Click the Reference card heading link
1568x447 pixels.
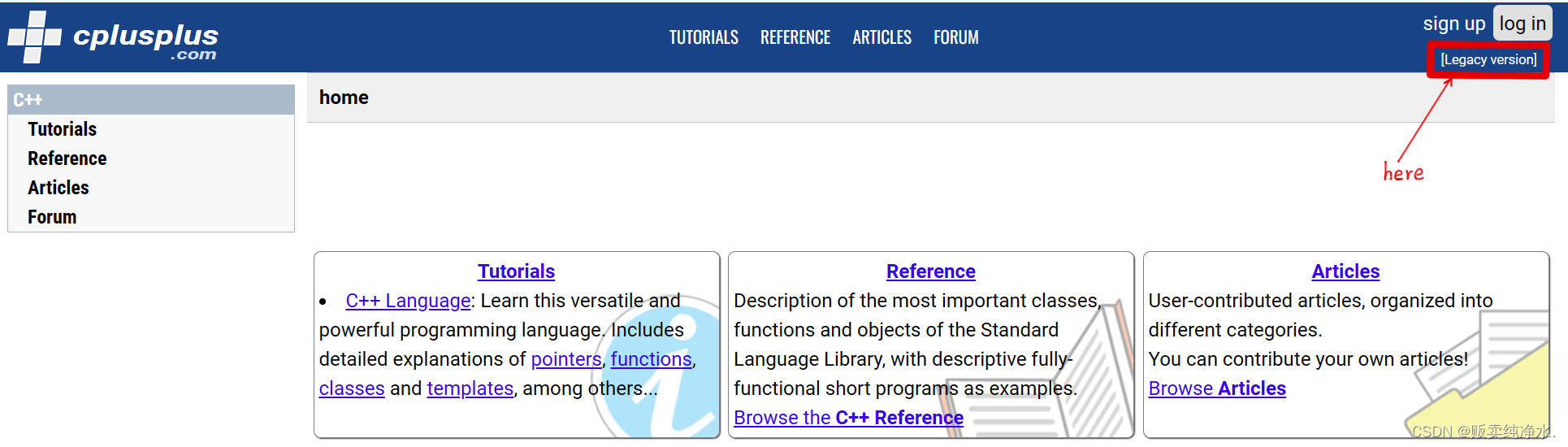[931, 271]
